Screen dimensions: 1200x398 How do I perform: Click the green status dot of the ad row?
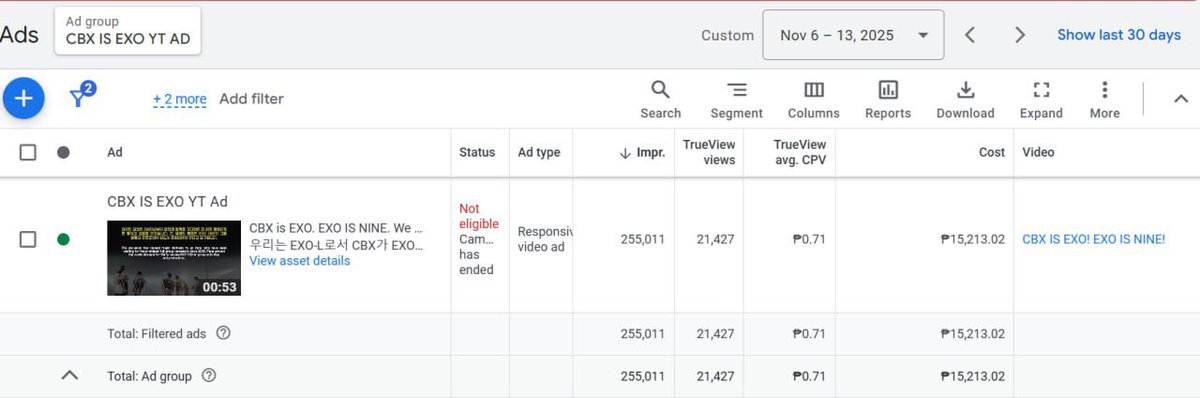tap(63, 239)
